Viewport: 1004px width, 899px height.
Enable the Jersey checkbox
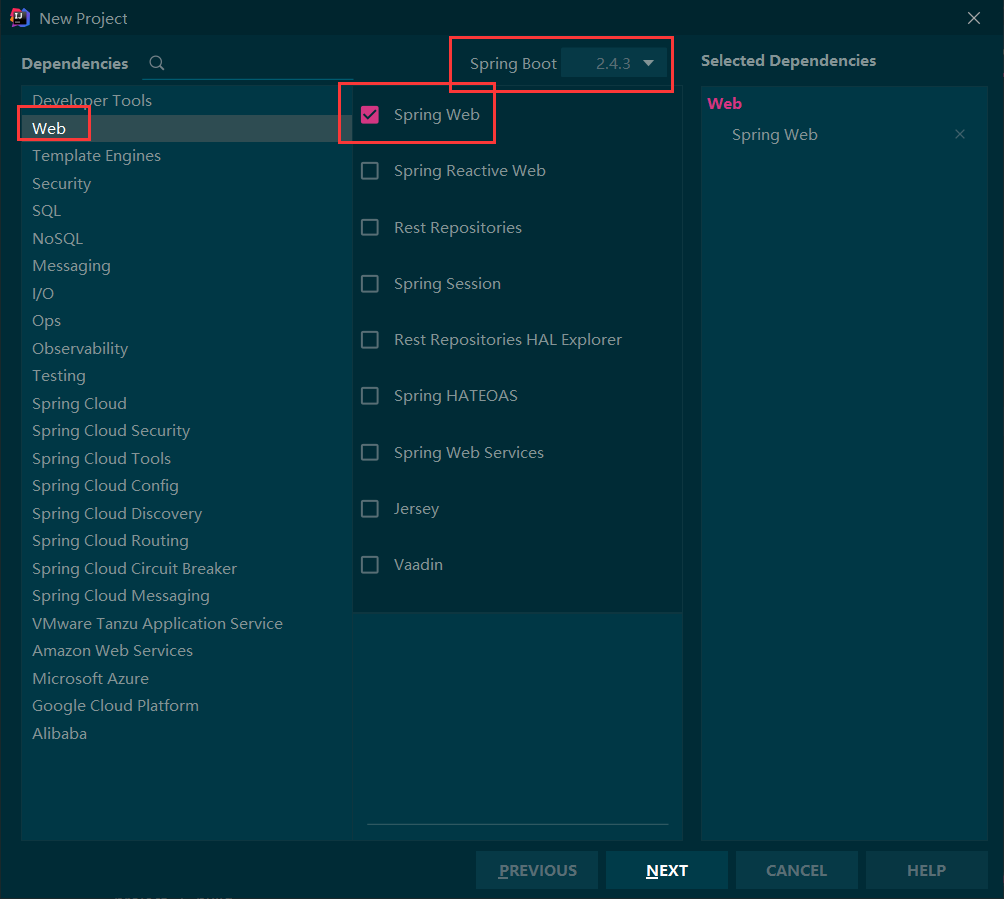point(370,508)
